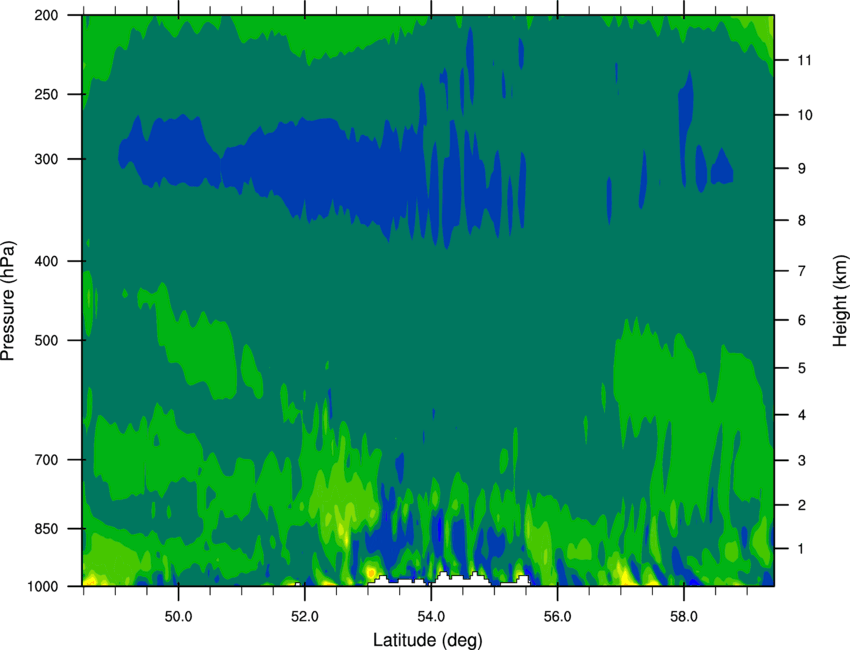Click the "Height (km)" axis title
The height and width of the screenshot is (650, 850).
(x=839, y=301)
